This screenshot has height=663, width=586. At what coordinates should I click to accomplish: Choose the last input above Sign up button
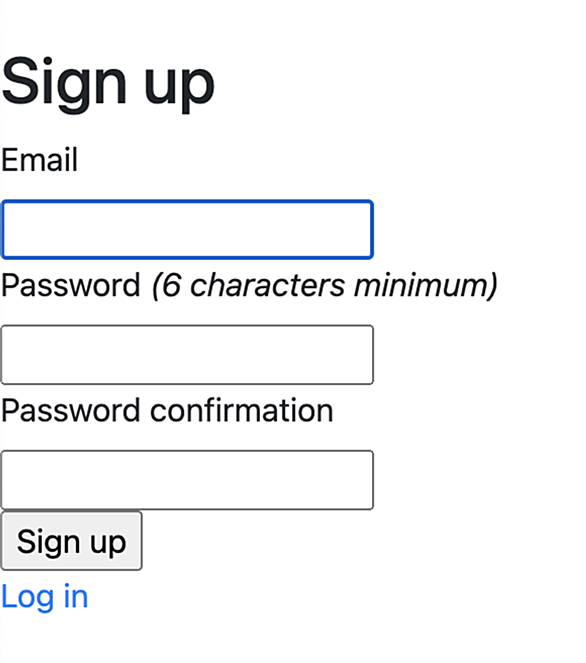187,480
